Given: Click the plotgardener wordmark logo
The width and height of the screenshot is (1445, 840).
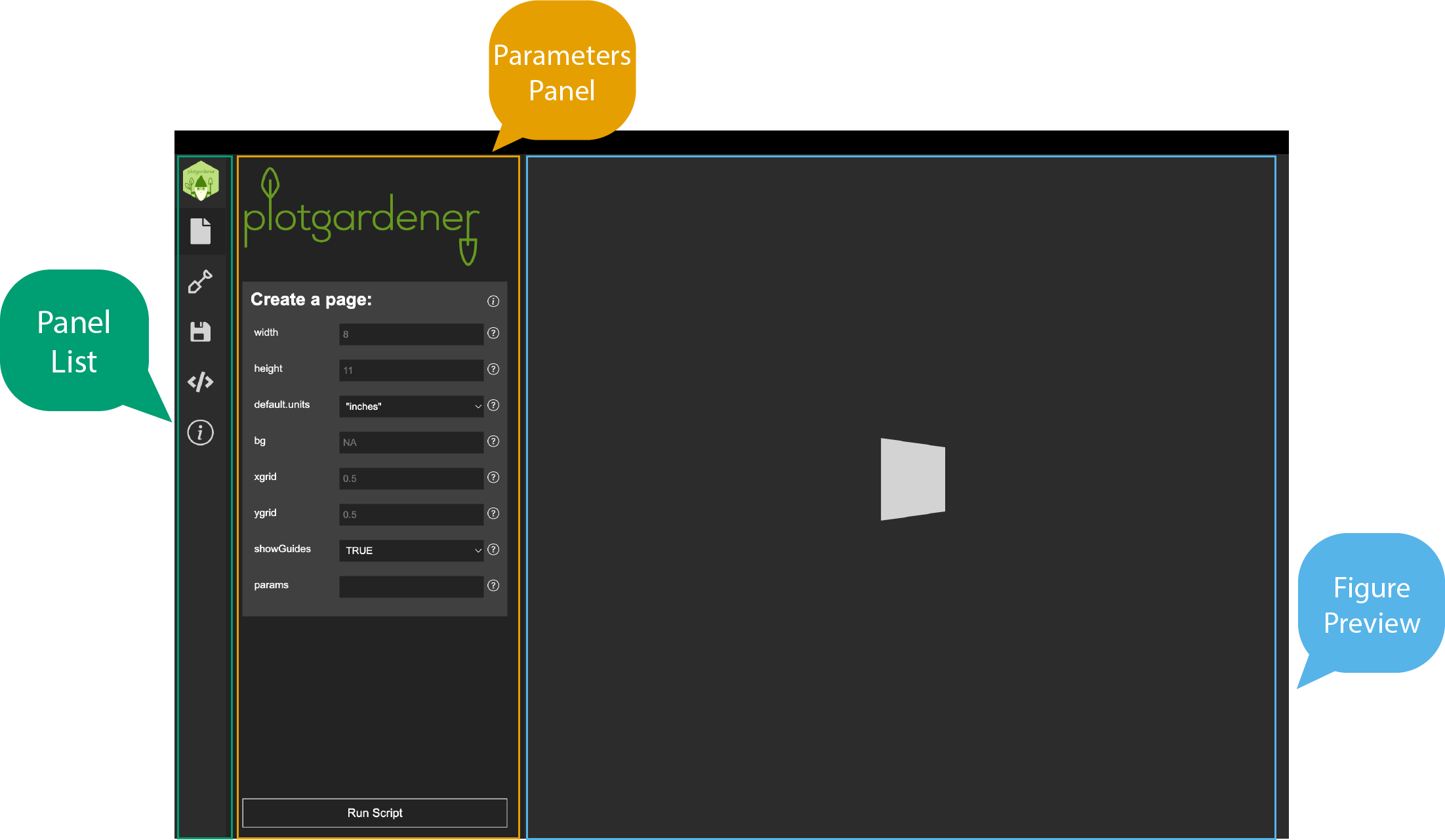Looking at the screenshot, I should click(x=361, y=216).
